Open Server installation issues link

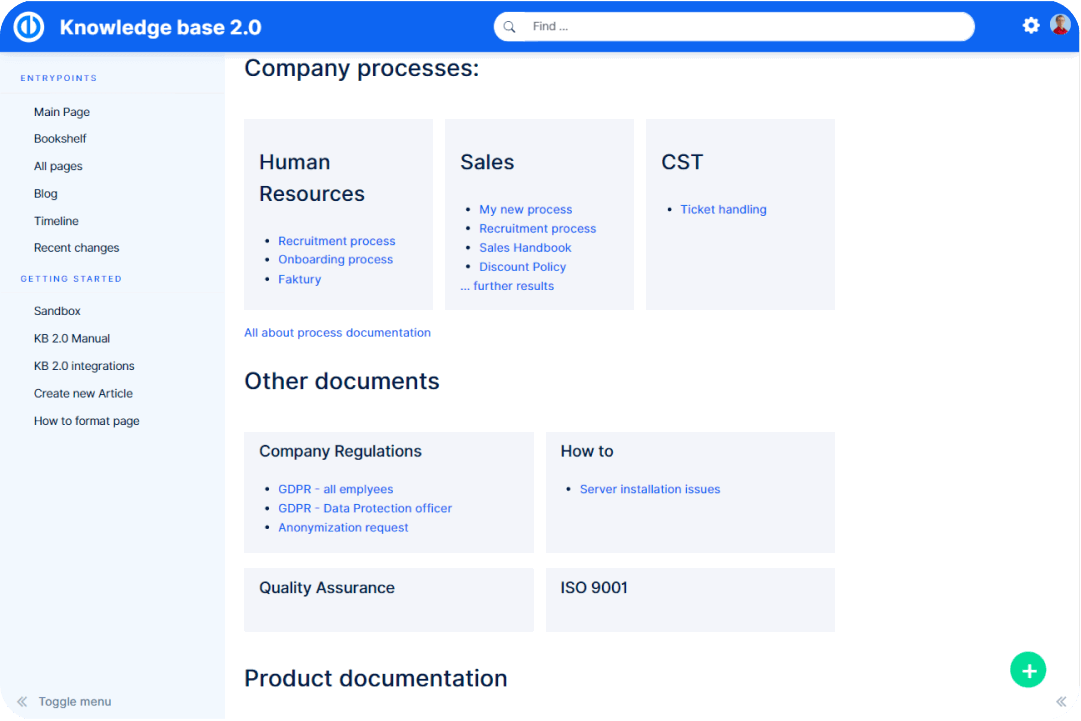[x=650, y=490]
